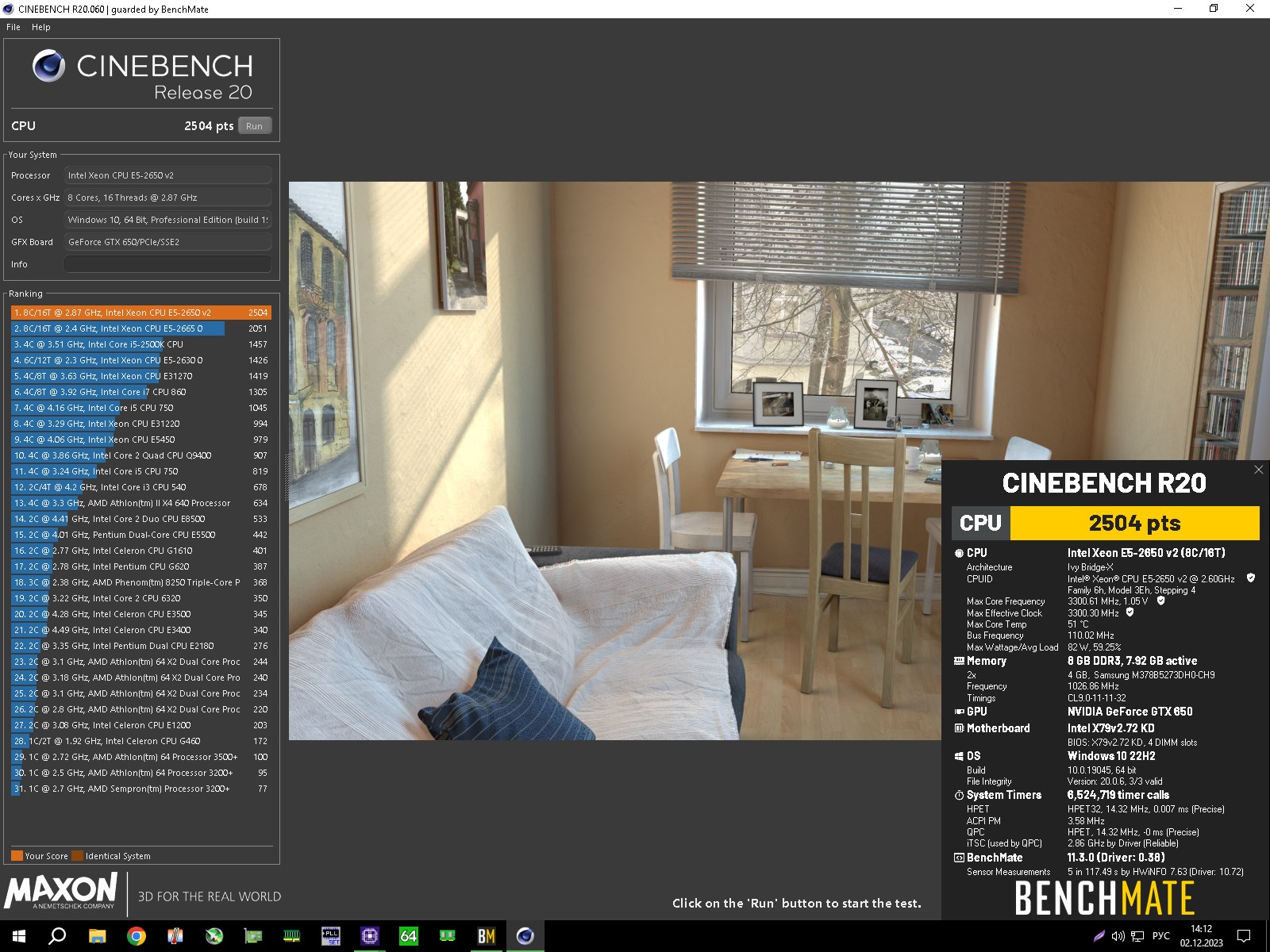Click the Windows OS icon in BenchMate panel
The image size is (1270, 952).
point(959,756)
